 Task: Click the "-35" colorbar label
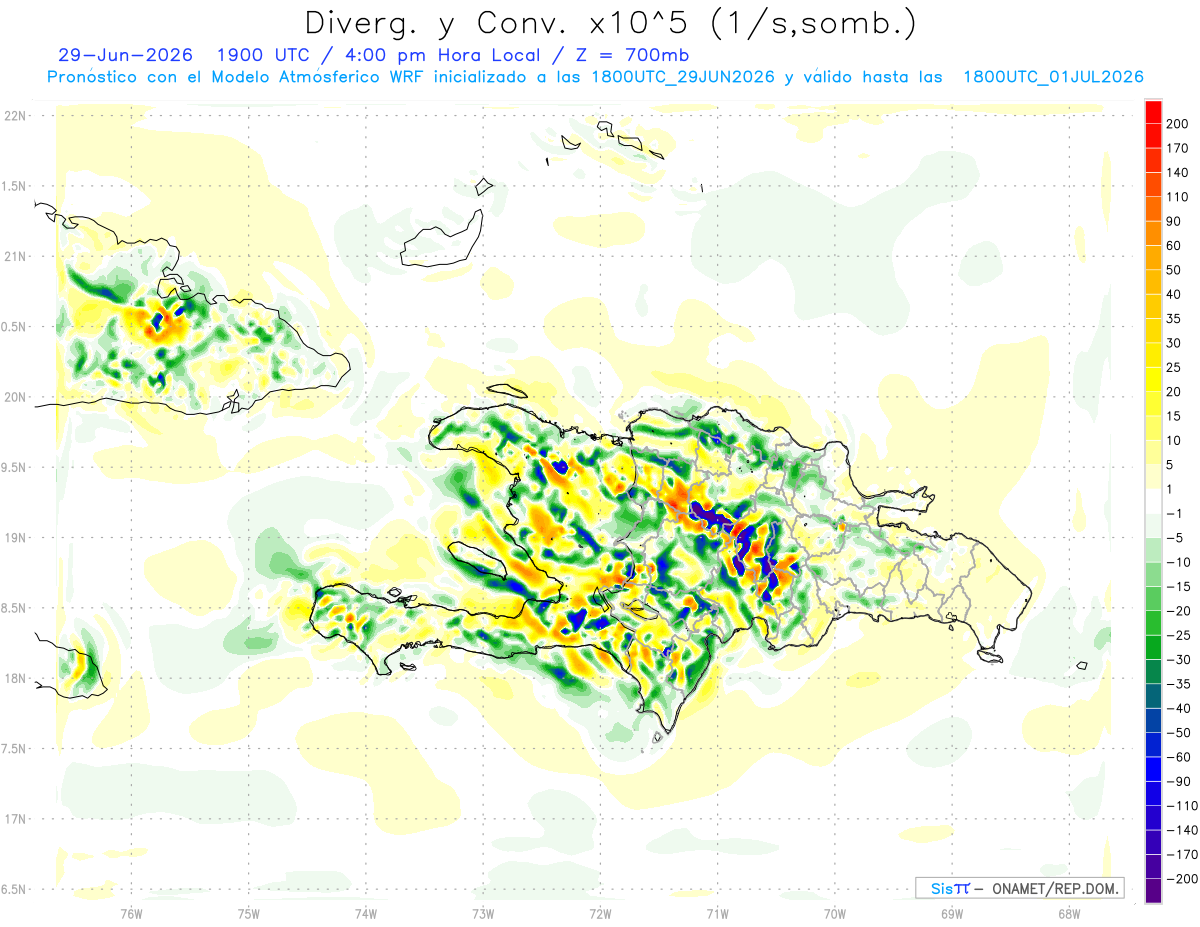point(1177,684)
